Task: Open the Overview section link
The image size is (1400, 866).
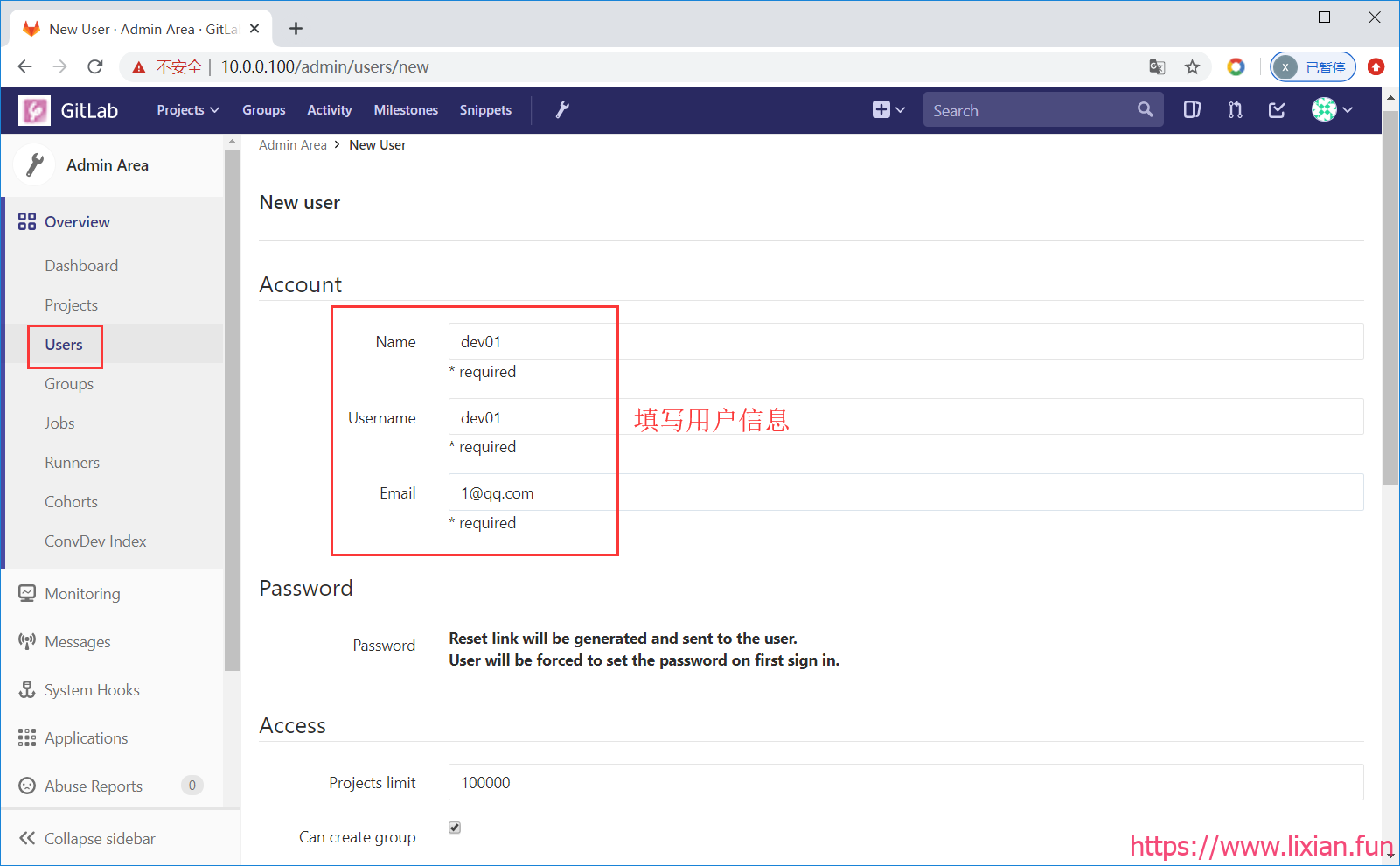Action: [x=77, y=222]
